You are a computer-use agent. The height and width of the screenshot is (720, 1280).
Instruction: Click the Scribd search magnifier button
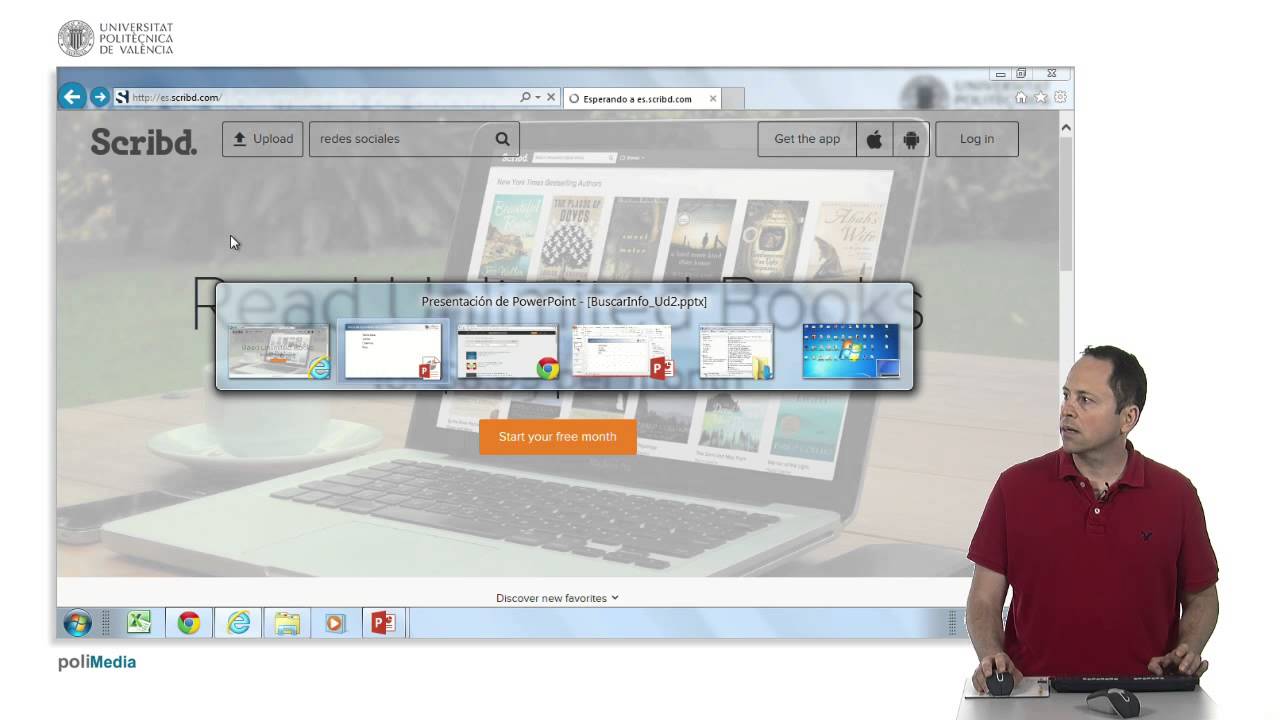coord(503,139)
